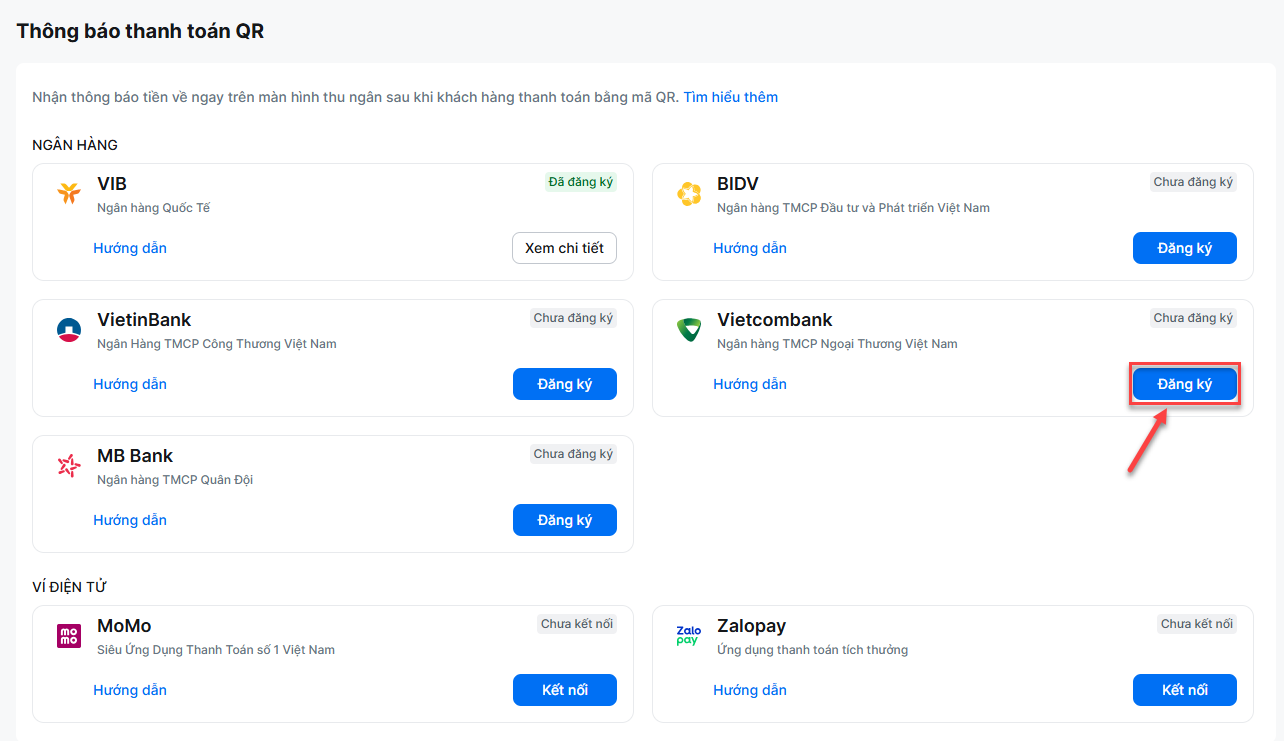Open the VietinBank 'Hướng dẫn' guide link
1284x741 pixels.
(x=130, y=384)
